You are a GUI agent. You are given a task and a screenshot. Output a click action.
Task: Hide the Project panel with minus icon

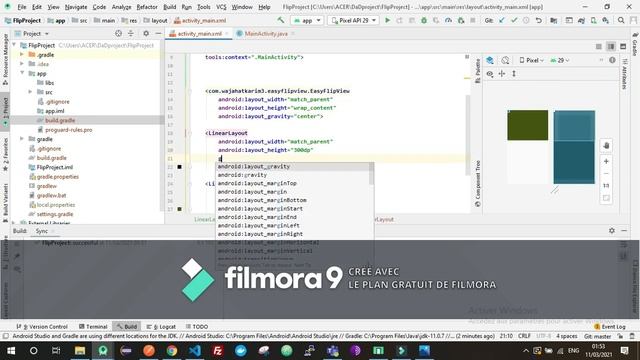click(158, 33)
